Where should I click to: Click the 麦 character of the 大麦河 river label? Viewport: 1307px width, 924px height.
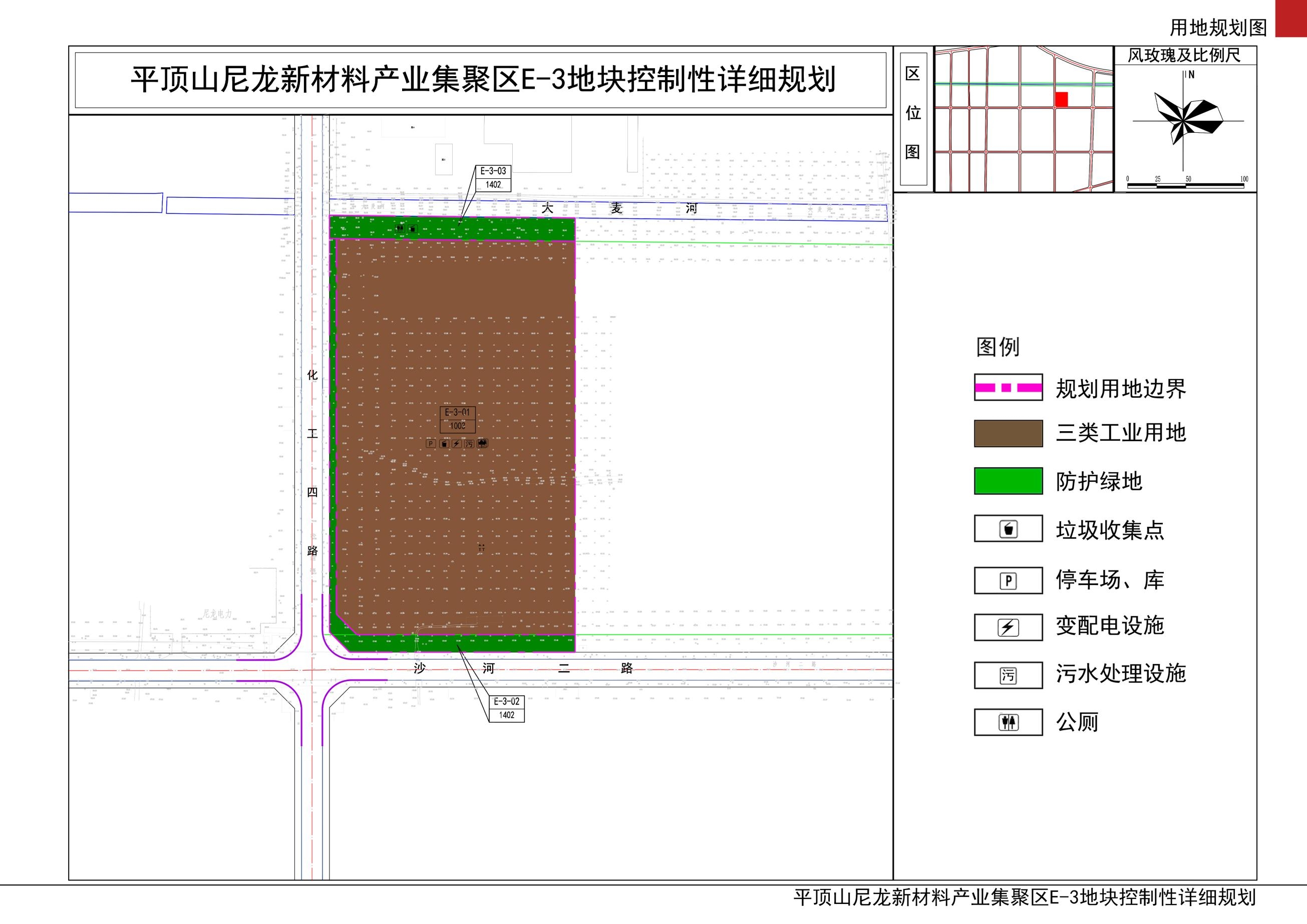pos(617,208)
